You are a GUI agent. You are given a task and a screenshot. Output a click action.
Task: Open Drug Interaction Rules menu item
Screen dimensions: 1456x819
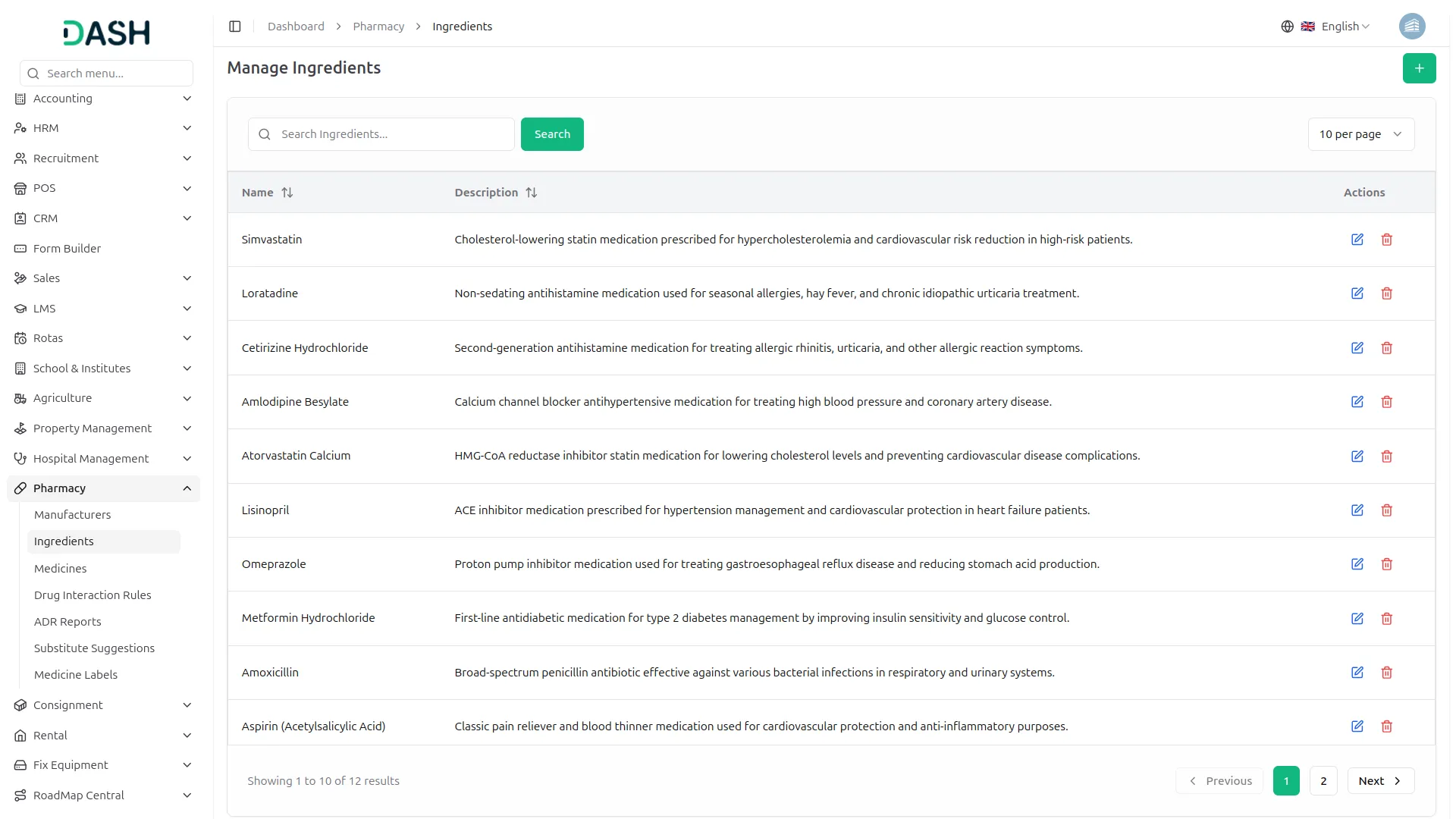click(93, 595)
